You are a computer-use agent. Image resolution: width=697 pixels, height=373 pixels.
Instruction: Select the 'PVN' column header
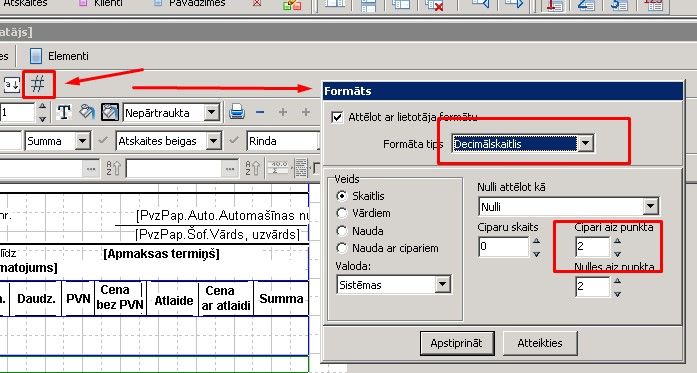(78, 298)
